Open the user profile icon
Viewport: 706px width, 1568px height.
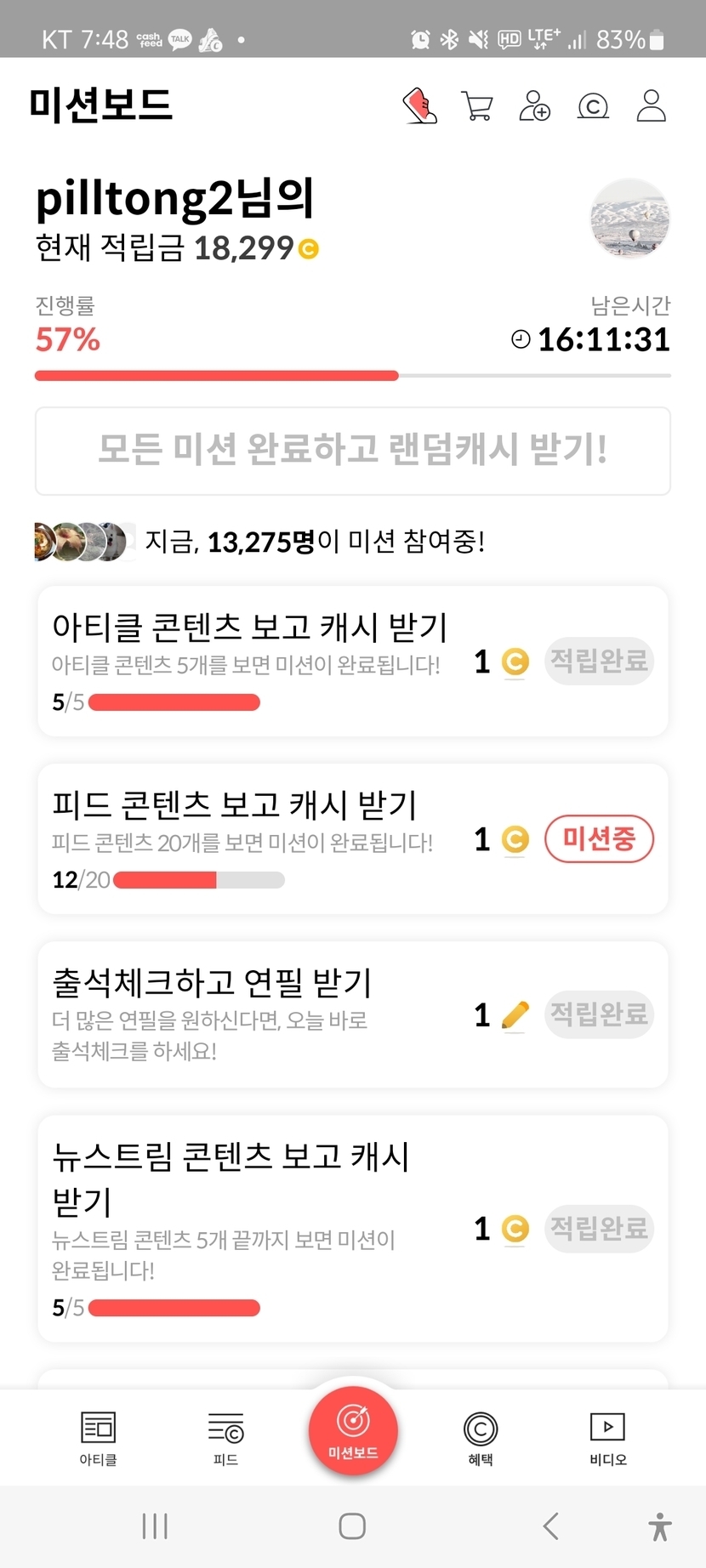651,106
